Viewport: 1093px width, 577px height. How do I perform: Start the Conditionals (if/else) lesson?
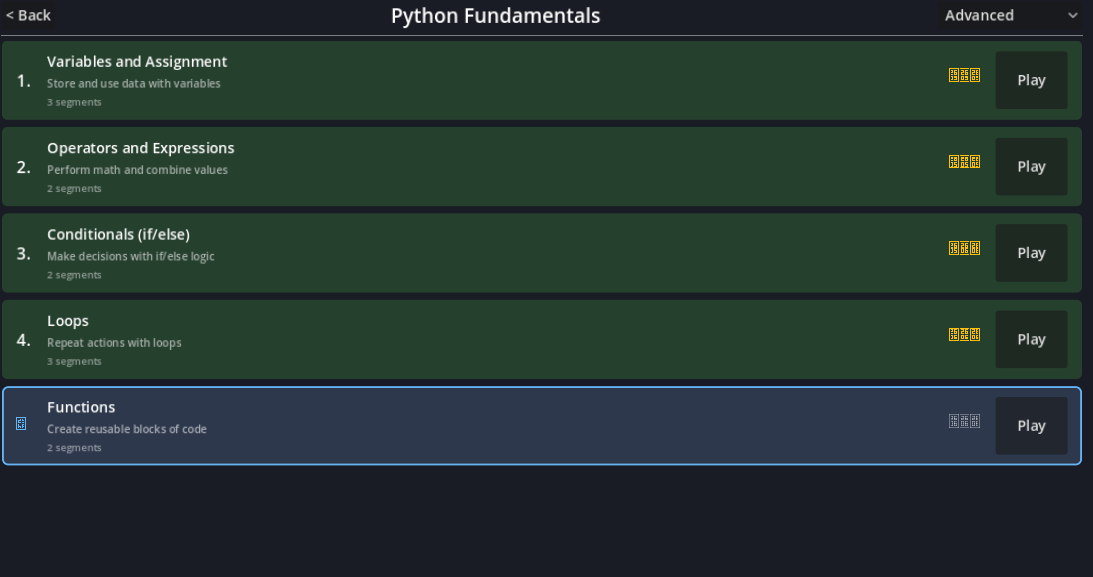pyautogui.click(x=1031, y=253)
